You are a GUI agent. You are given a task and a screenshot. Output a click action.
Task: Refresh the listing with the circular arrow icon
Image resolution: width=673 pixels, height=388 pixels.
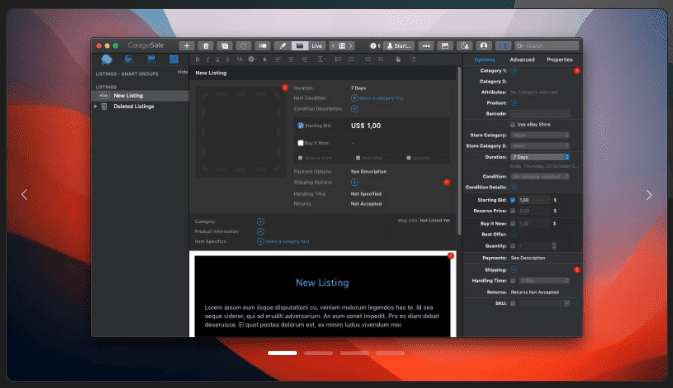[x=243, y=46]
